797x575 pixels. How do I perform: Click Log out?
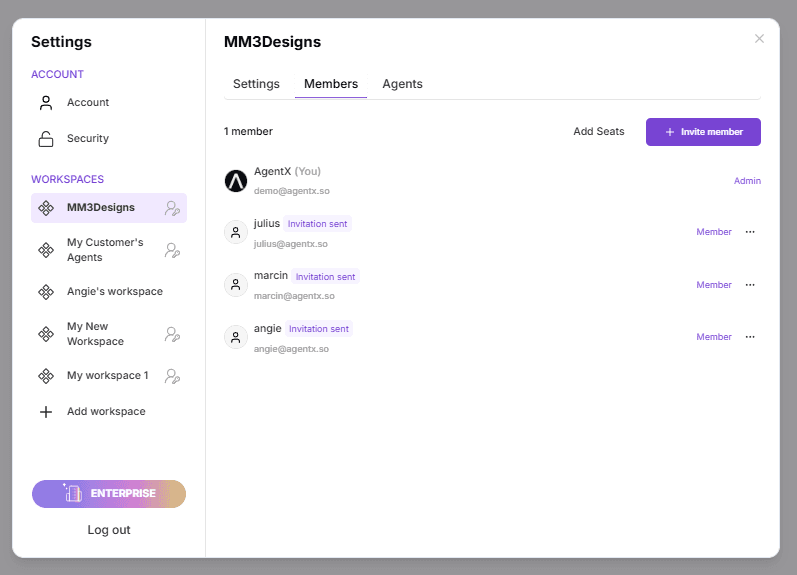coord(109,530)
